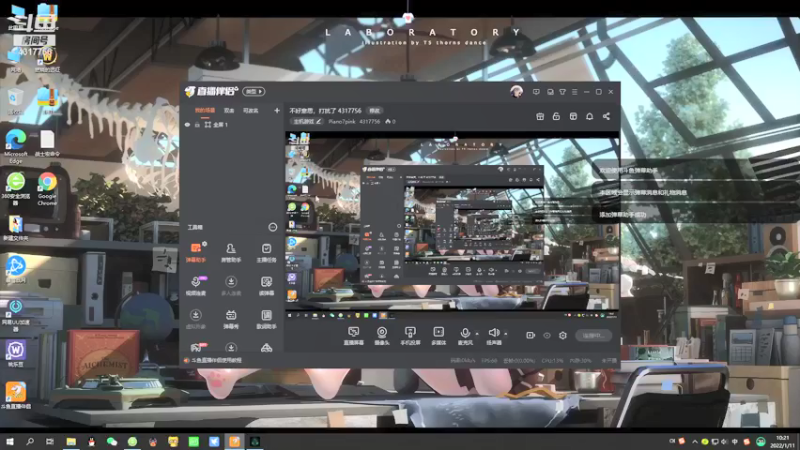Open taskbar search
The height and width of the screenshot is (450, 800).
[30, 441]
